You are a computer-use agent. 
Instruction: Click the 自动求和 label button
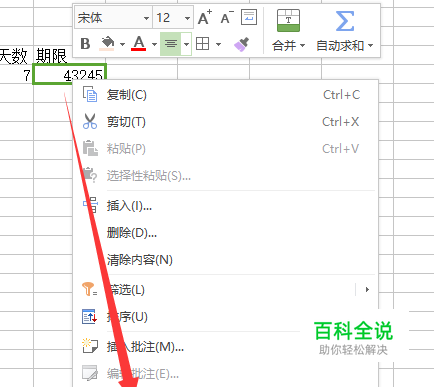[340, 45]
